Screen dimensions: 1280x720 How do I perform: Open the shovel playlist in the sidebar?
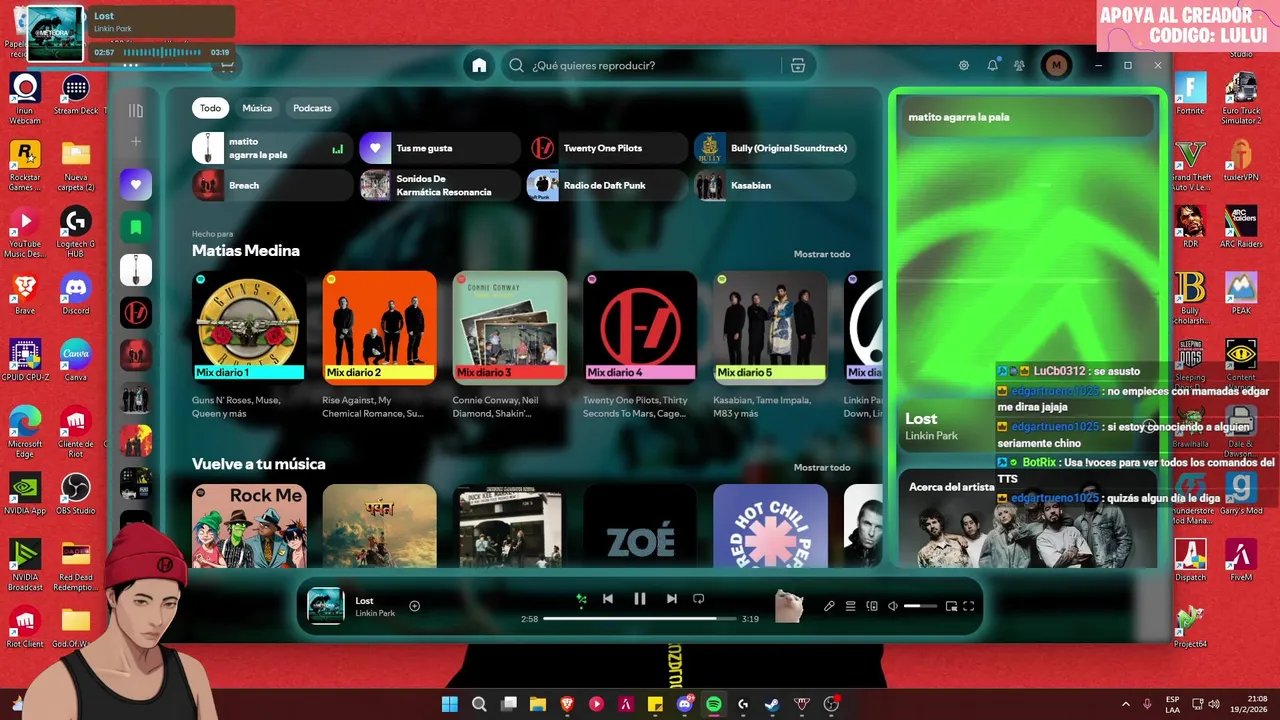click(136, 270)
